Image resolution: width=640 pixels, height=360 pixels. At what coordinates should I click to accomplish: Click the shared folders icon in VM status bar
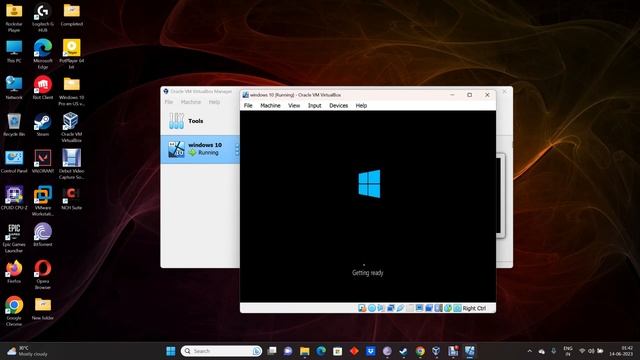pos(410,308)
